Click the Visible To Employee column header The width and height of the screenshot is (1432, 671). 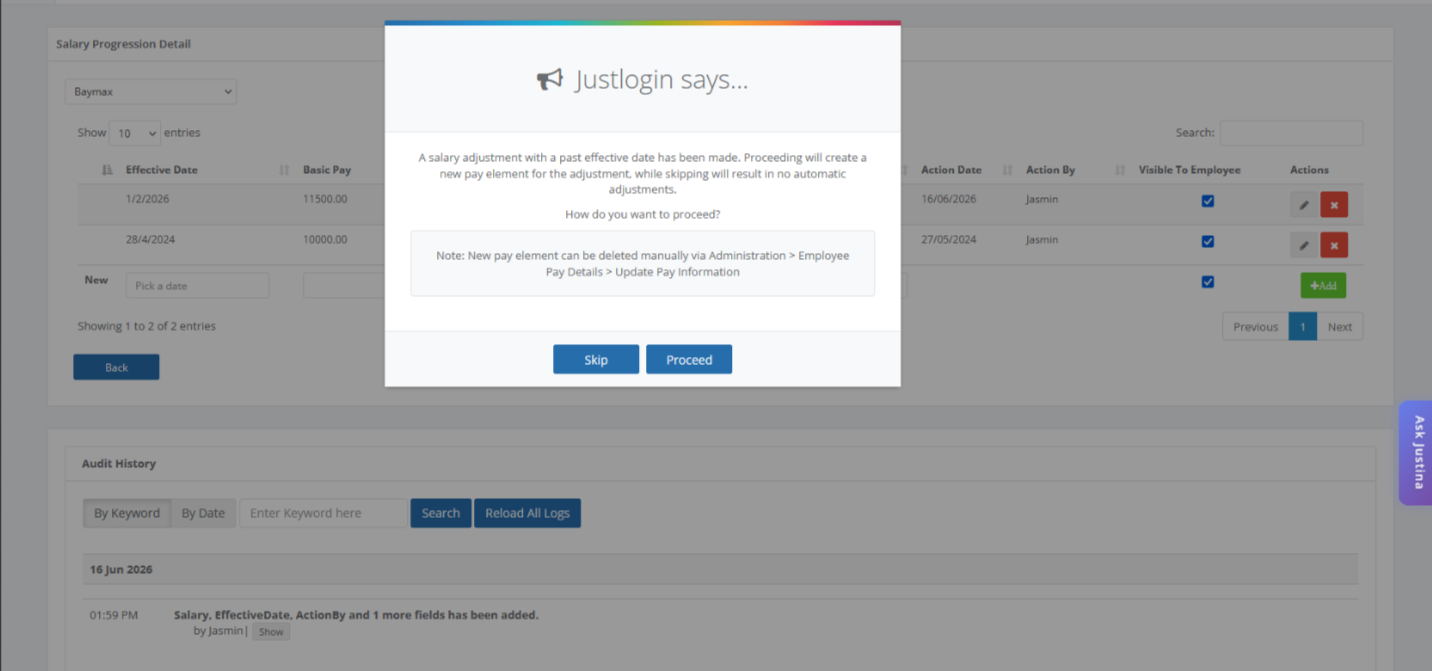1190,170
